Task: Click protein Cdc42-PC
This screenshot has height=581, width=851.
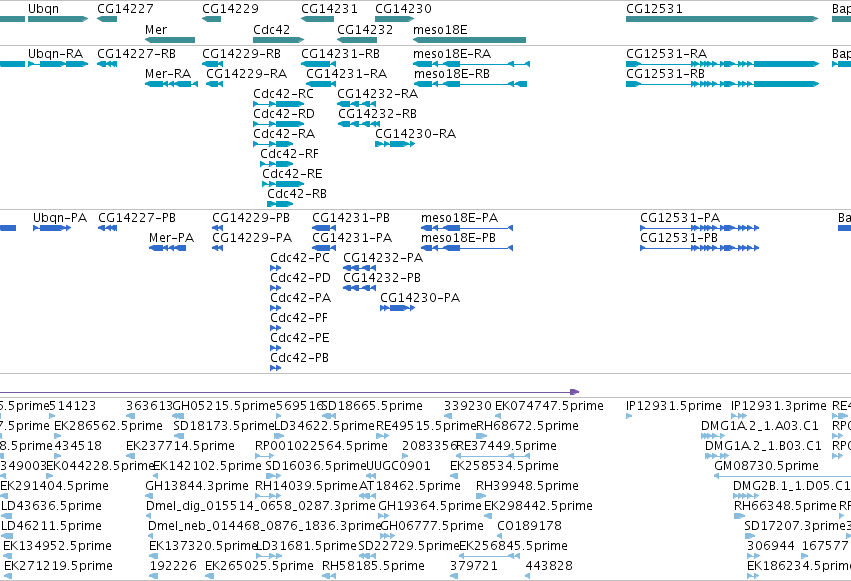Action: click(x=300, y=258)
